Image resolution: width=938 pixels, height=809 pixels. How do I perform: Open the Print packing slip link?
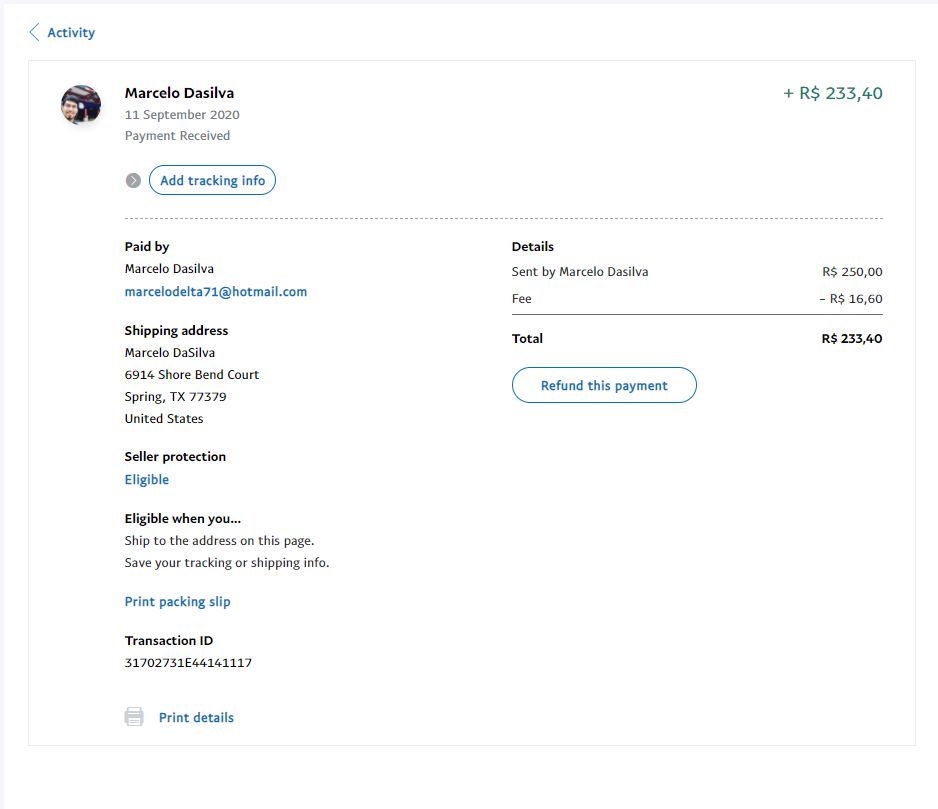[177, 602]
